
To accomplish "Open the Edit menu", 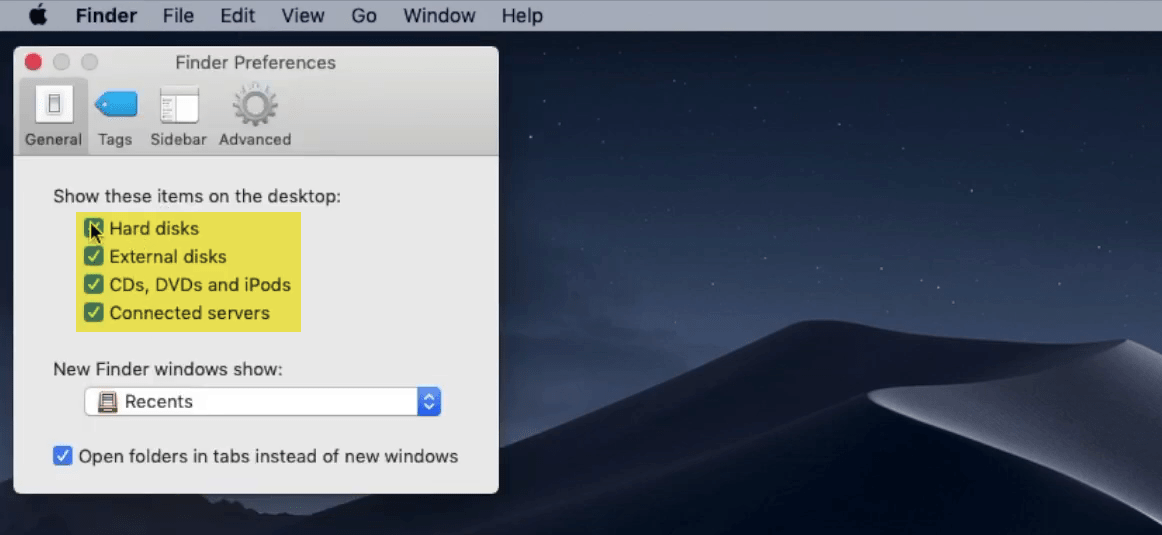I will 237,16.
